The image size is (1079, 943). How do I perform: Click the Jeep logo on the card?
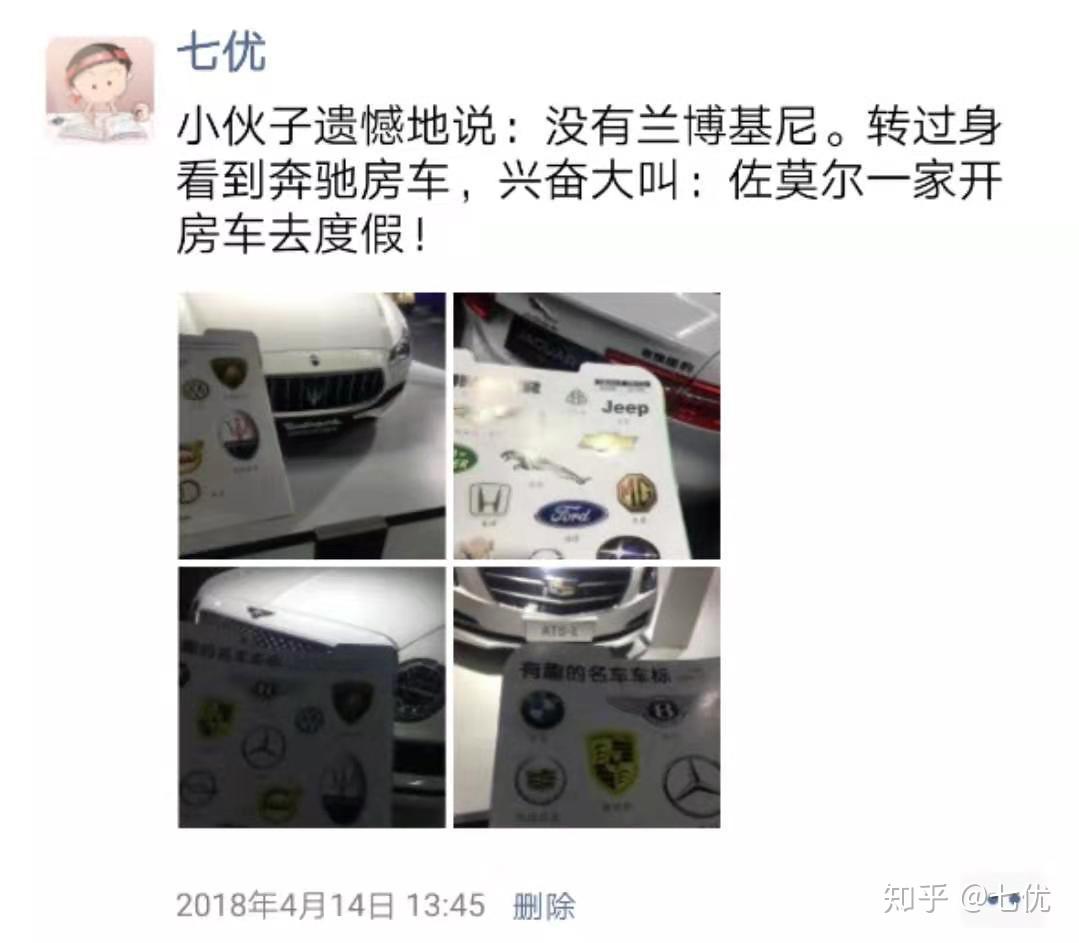[624, 407]
